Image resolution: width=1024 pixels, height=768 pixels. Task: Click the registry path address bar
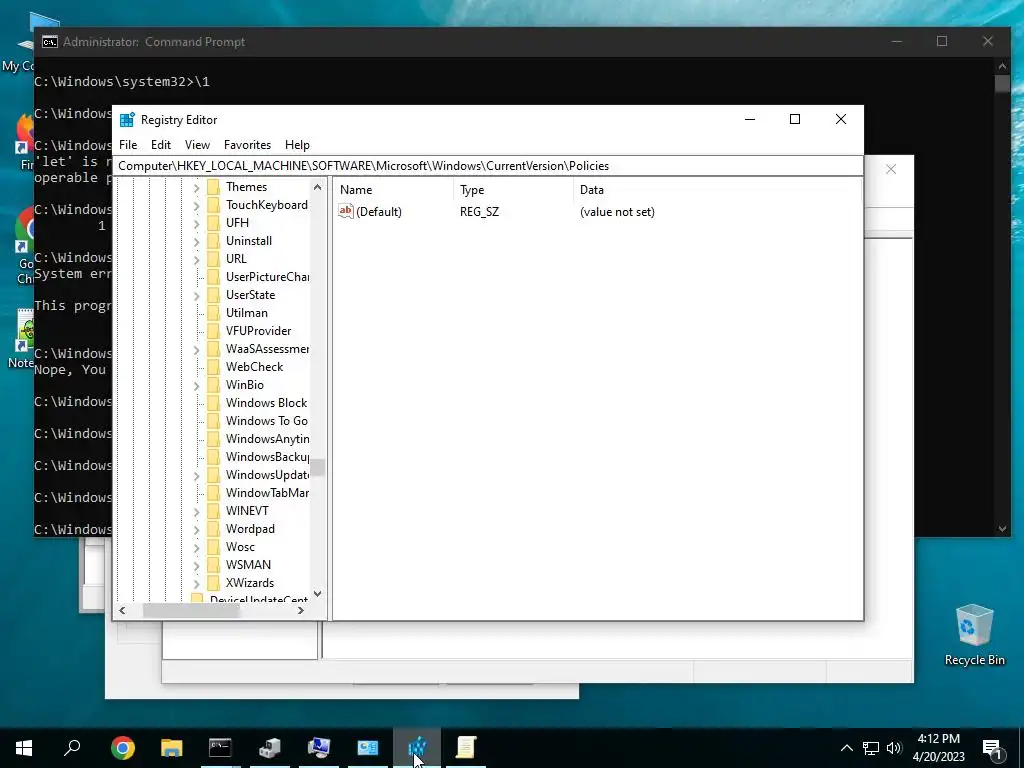488,166
